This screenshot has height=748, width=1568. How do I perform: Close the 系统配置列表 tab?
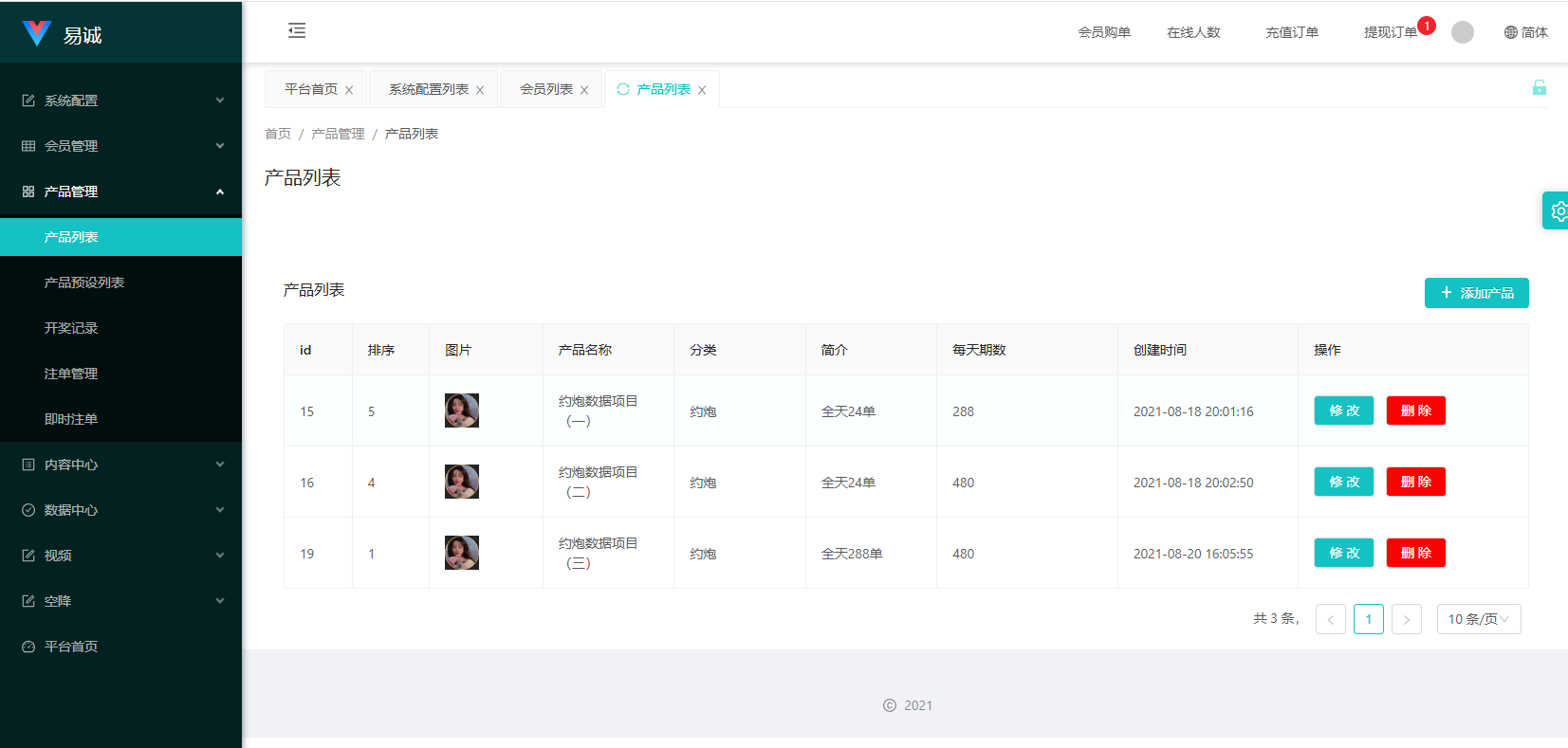pyautogui.click(x=480, y=90)
